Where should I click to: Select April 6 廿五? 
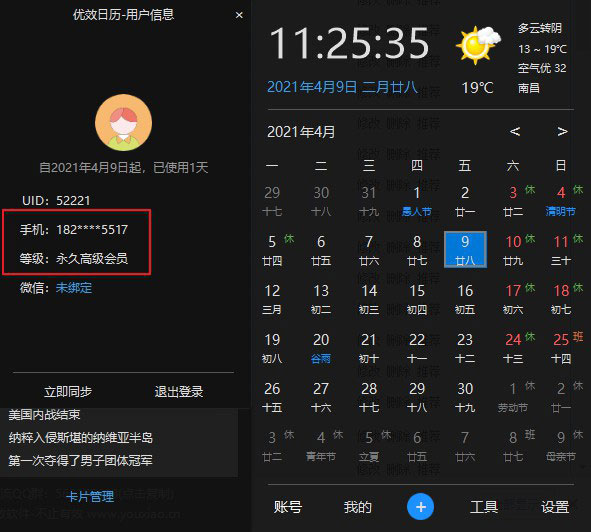point(321,250)
